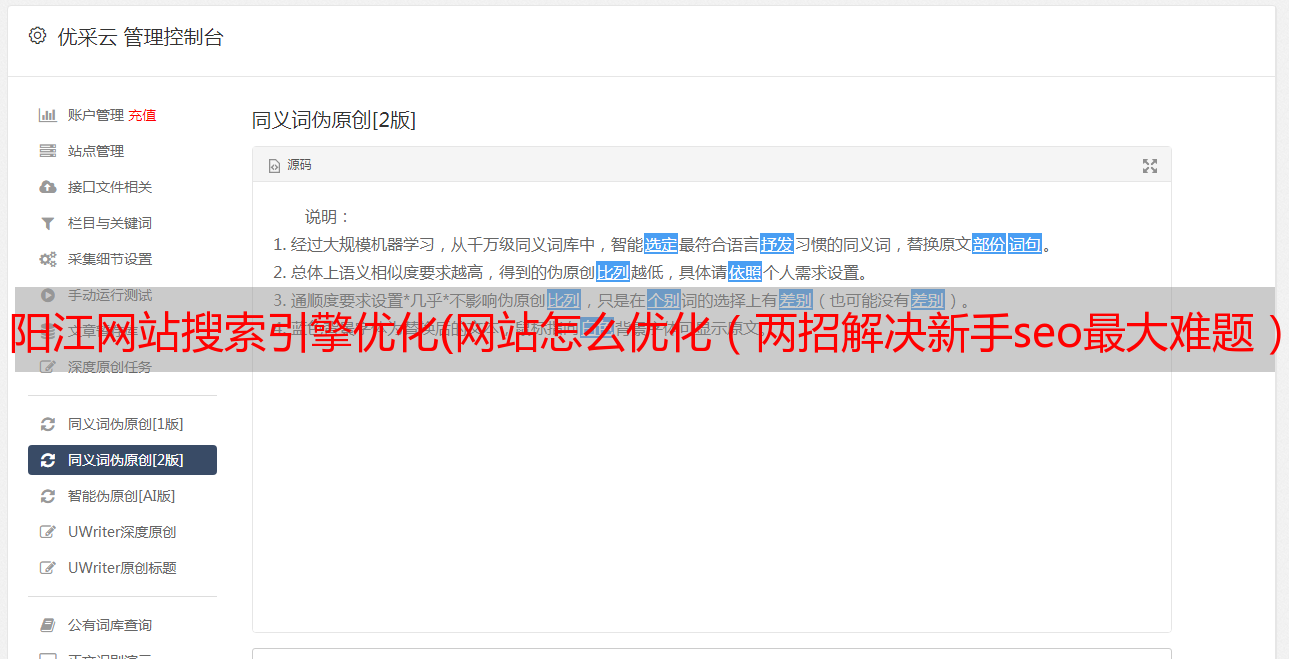
Task: Toggle fullscreen with the expand editor icon
Action: tap(1150, 166)
